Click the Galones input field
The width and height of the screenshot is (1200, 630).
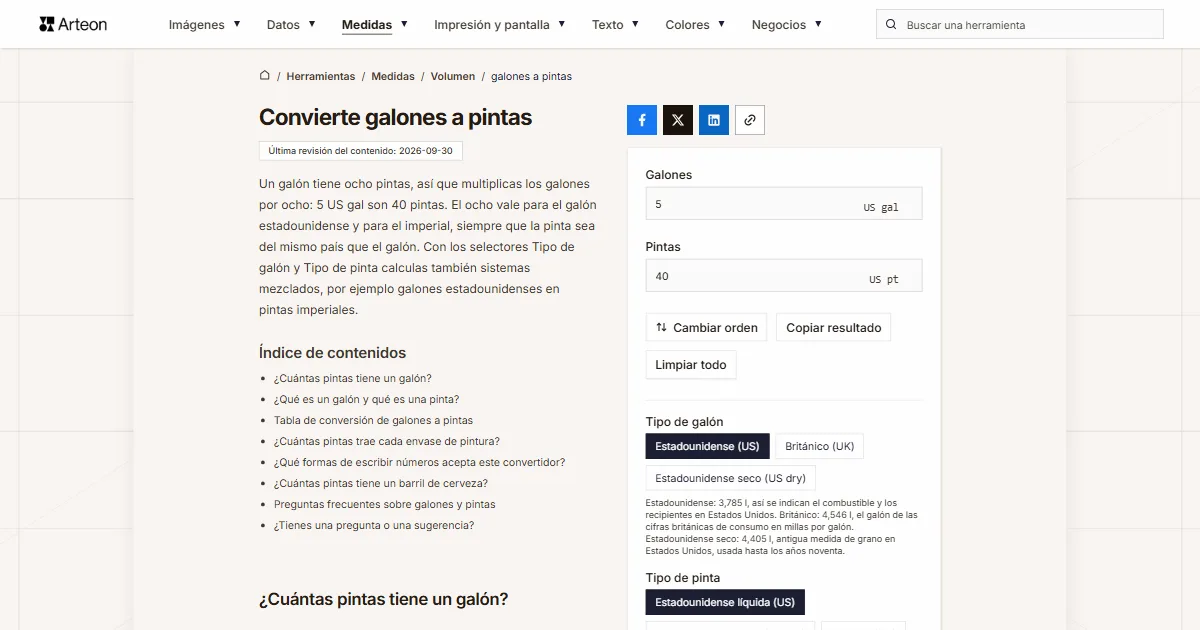coord(784,204)
